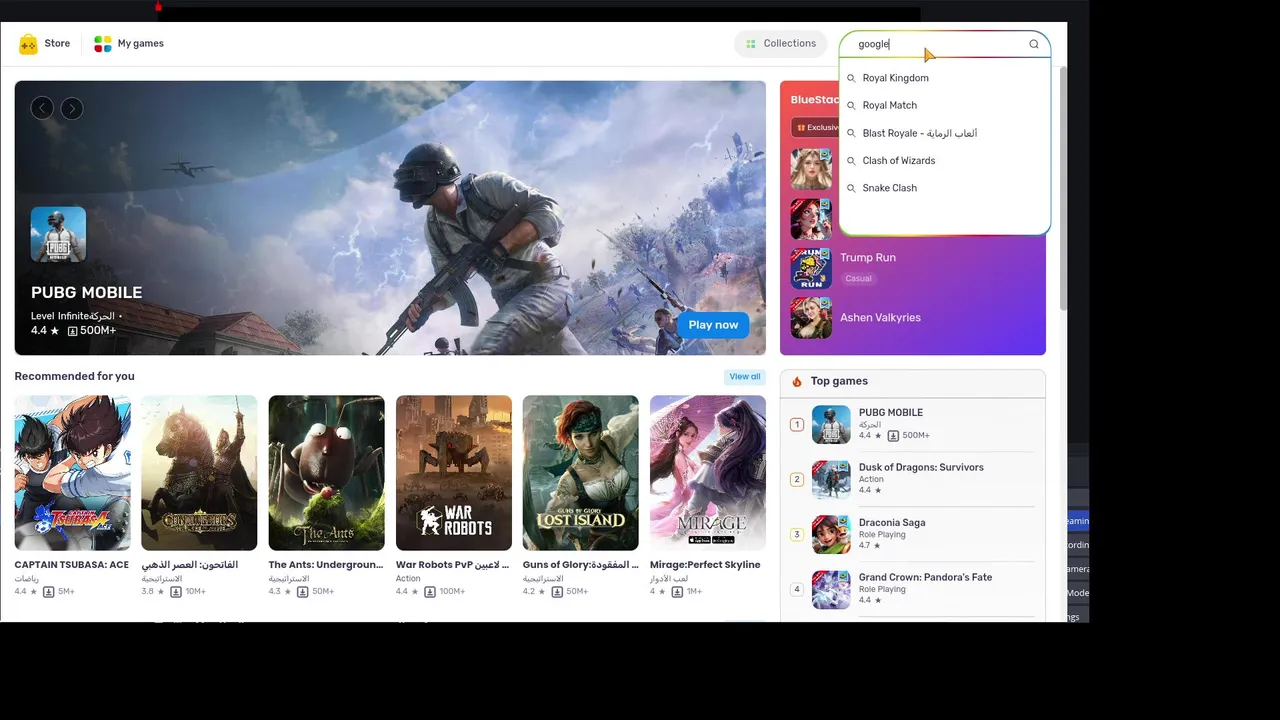This screenshot has height=720, width=1280.
Task: Click the Exclusive badge in BlueStacks panel
Action: 816,127
